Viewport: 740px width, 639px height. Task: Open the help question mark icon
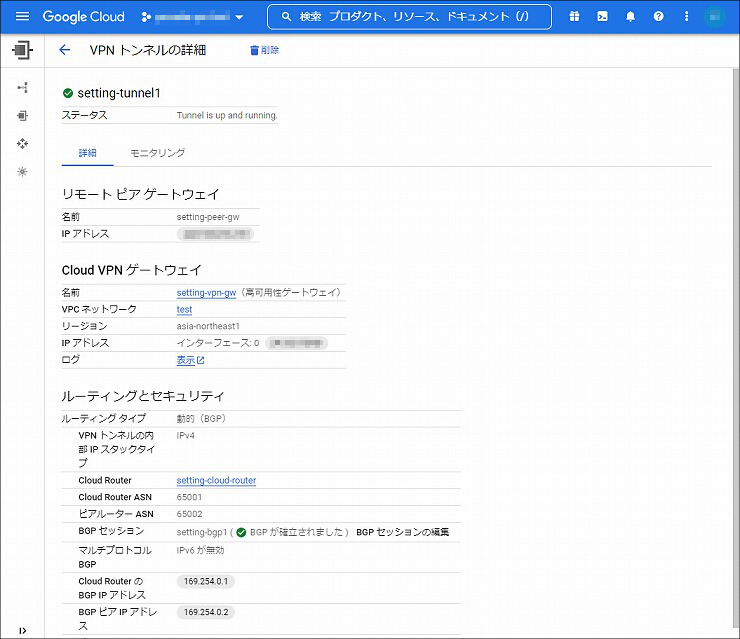click(x=659, y=17)
